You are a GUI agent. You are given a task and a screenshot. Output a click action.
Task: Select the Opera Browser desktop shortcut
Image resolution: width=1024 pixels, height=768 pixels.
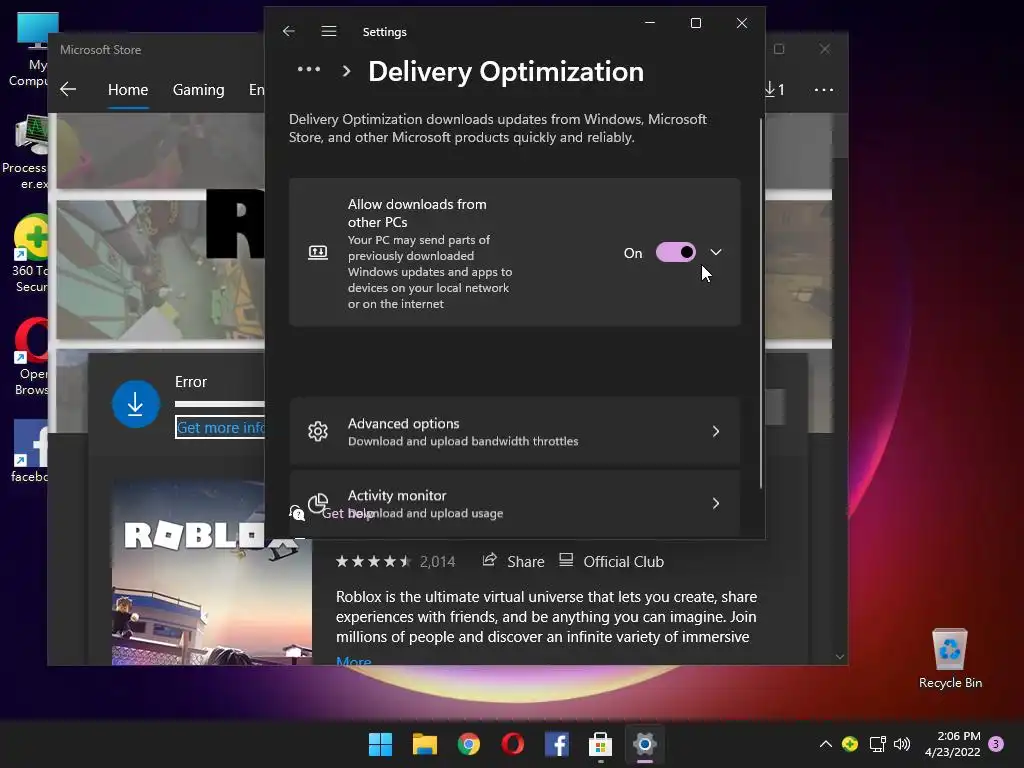coord(30,357)
